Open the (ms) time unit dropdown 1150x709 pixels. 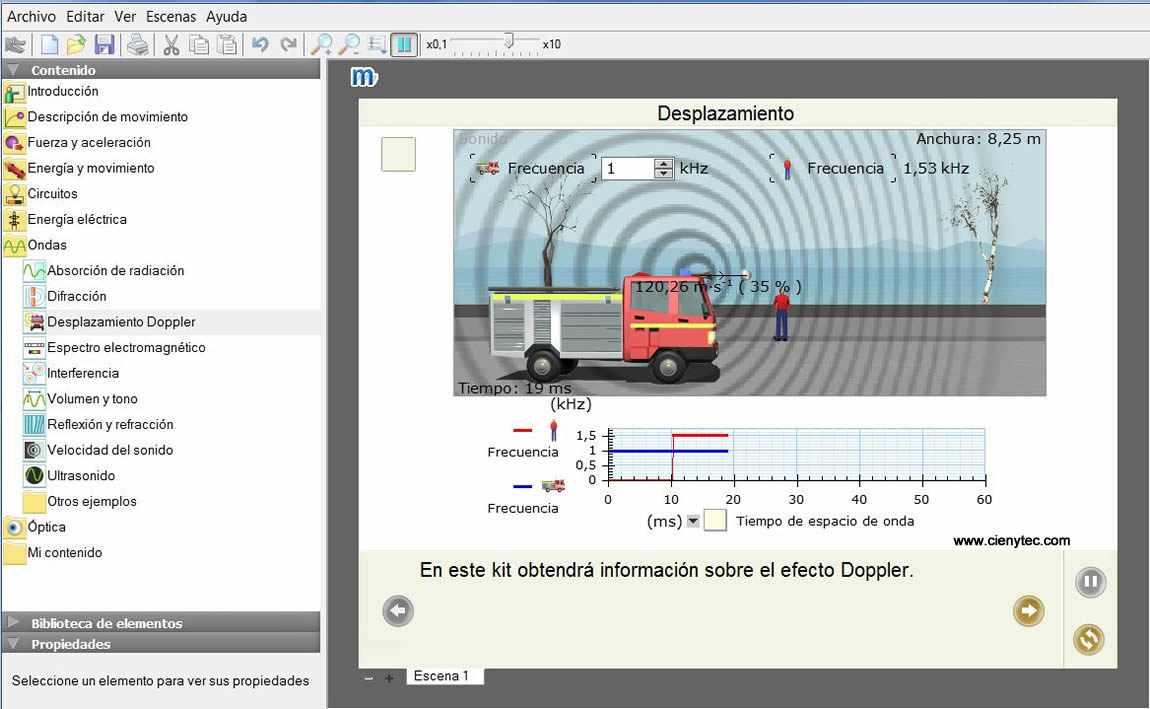point(692,521)
